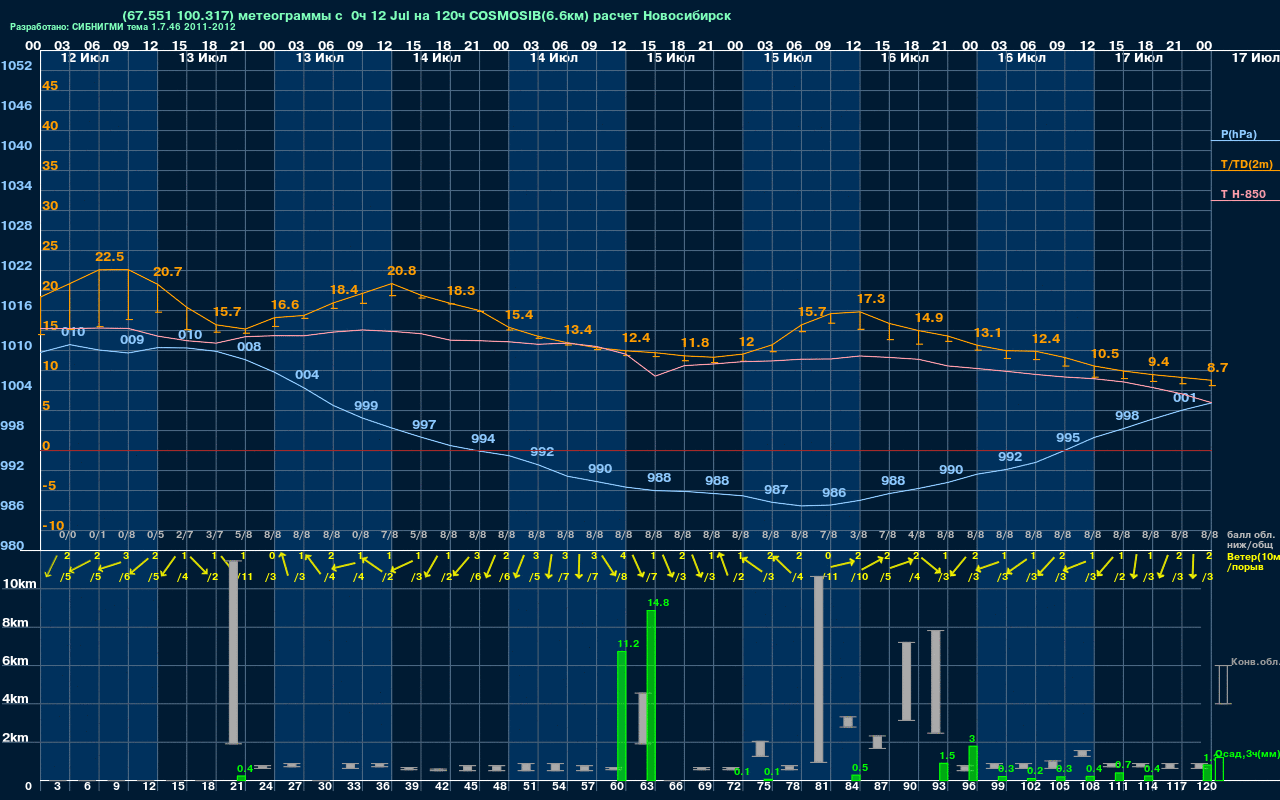Click the 3/7 cloud cover value
The width and height of the screenshot is (1280, 800).
pos(215,536)
